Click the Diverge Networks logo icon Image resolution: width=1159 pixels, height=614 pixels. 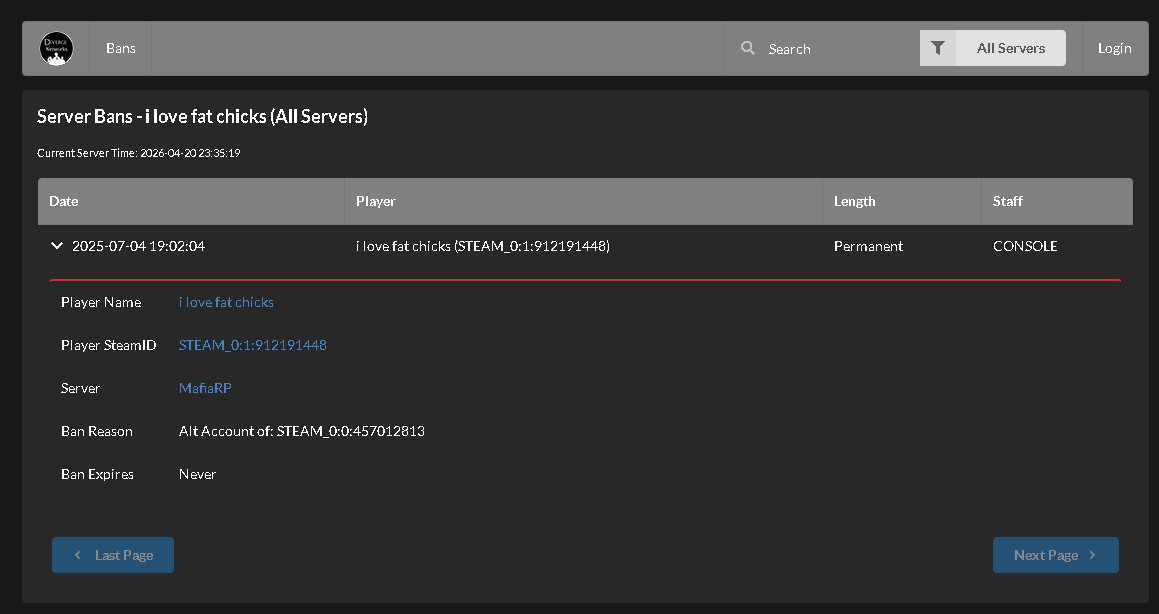pyautogui.click(x=56, y=48)
